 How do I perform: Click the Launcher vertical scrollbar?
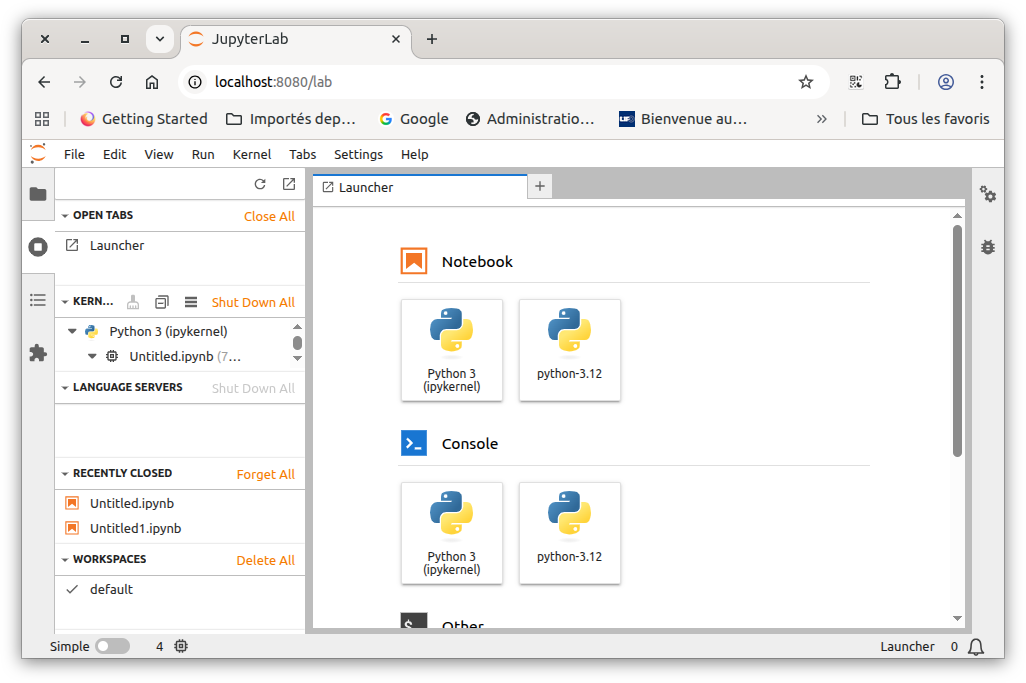click(x=957, y=340)
